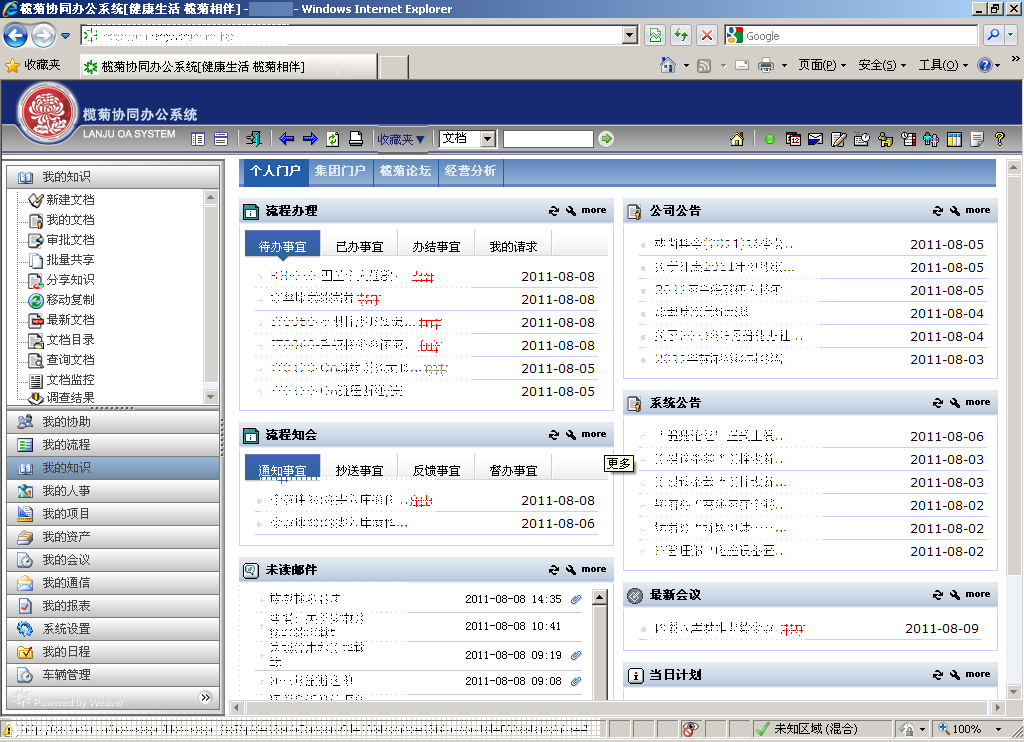Click the printer icon in OA toolbar
1024x742 pixels.
pos(356,139)
